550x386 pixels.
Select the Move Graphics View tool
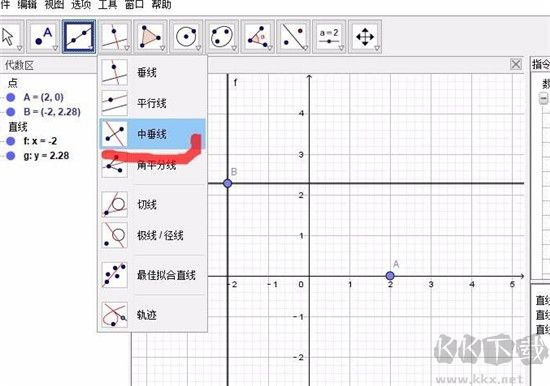click(x=365, y=36)
